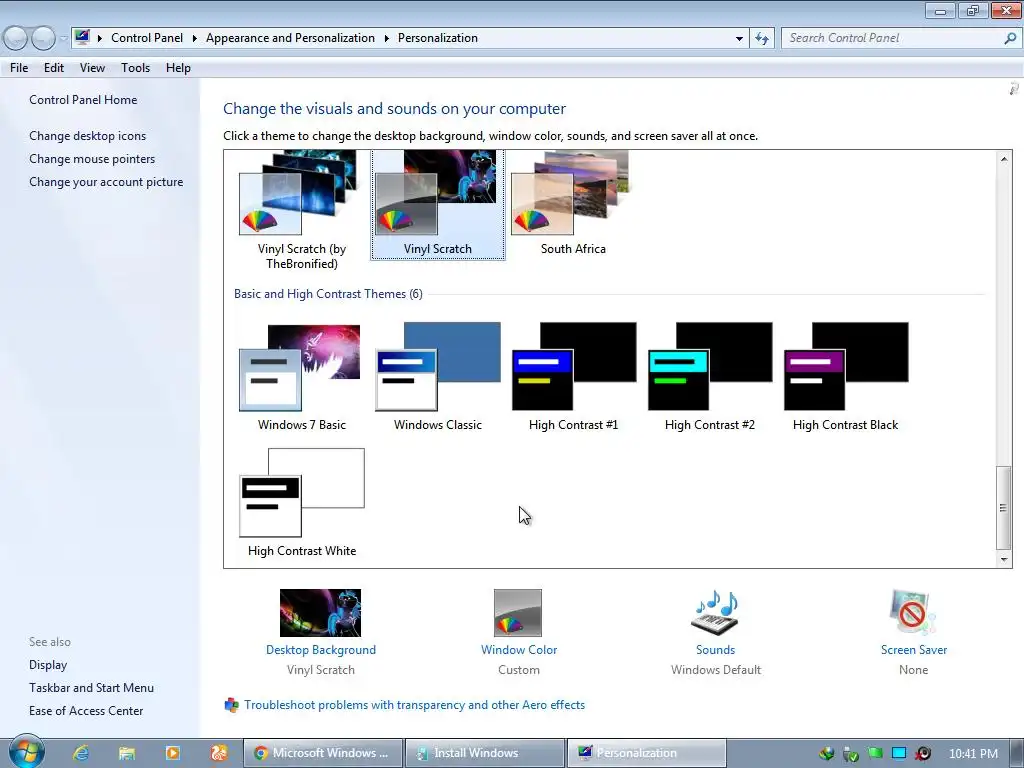Screen dimensions: 1024x768
Task: Click the search magnifier icon
Action: [1010, 38]
